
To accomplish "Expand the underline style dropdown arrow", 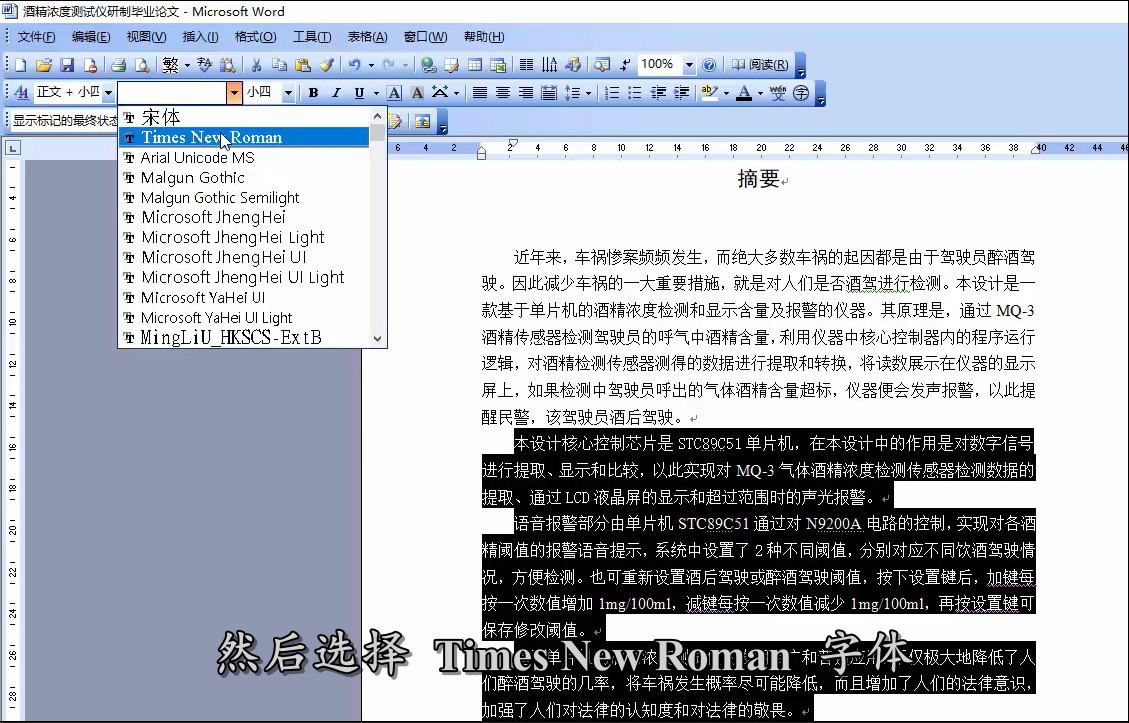I will (376, 93).
